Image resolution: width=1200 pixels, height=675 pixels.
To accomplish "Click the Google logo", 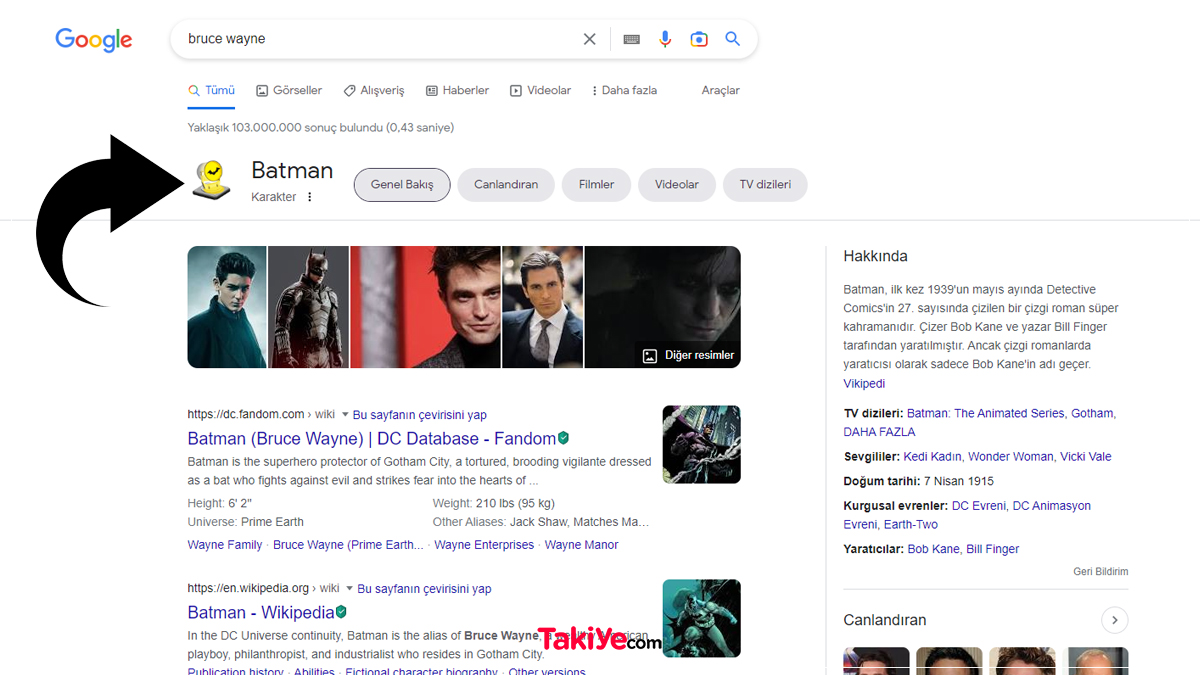I will tap(94, 40).
